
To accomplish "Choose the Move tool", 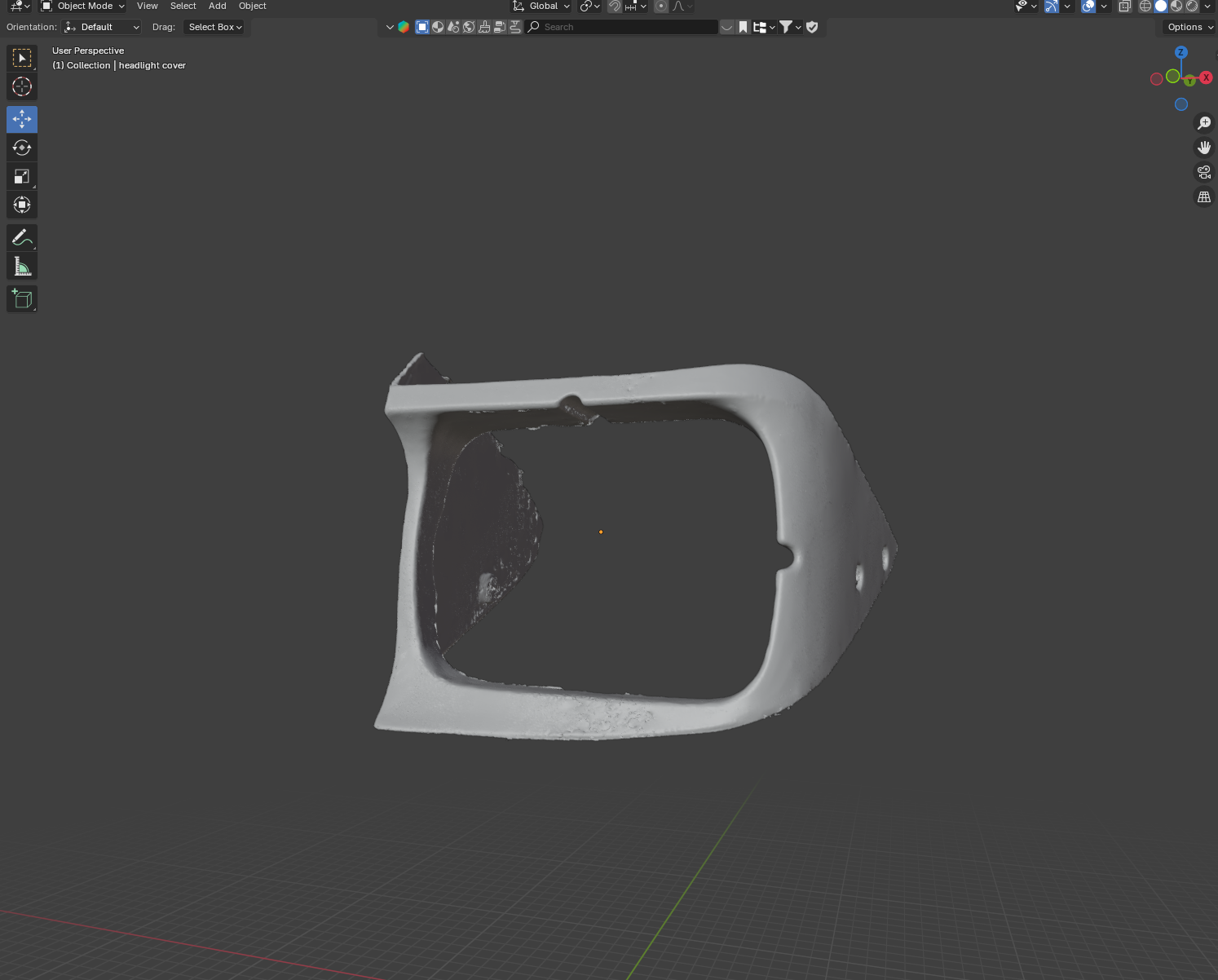I will [22, 119].
